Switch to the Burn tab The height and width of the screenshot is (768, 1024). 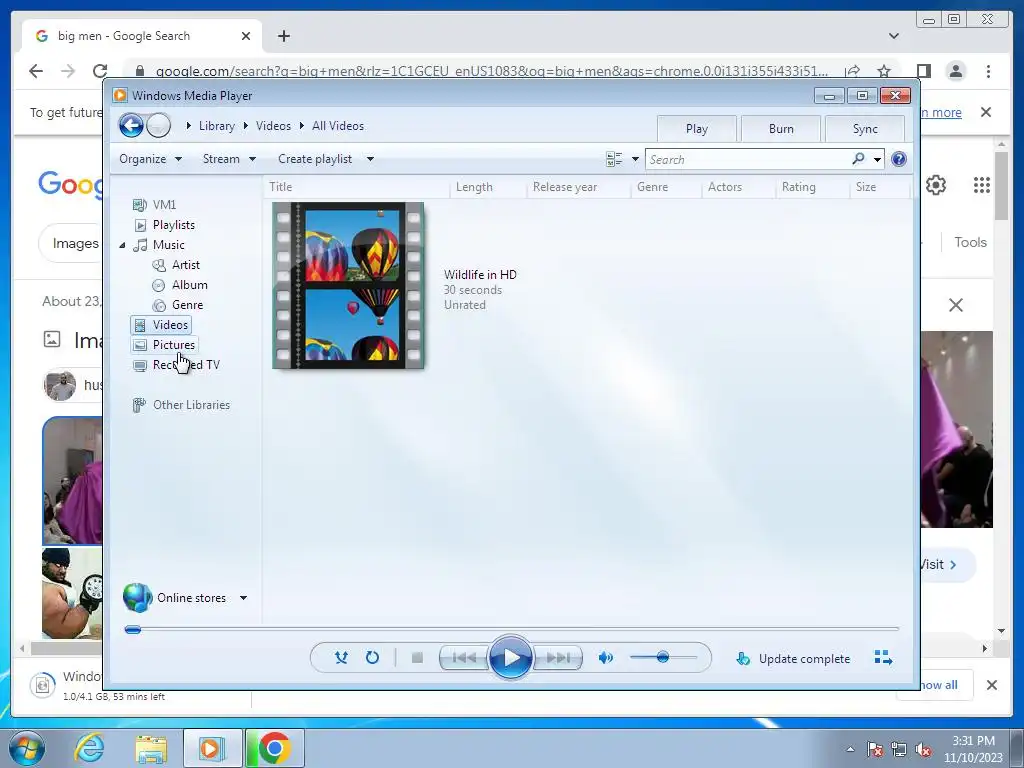point(781,129)
